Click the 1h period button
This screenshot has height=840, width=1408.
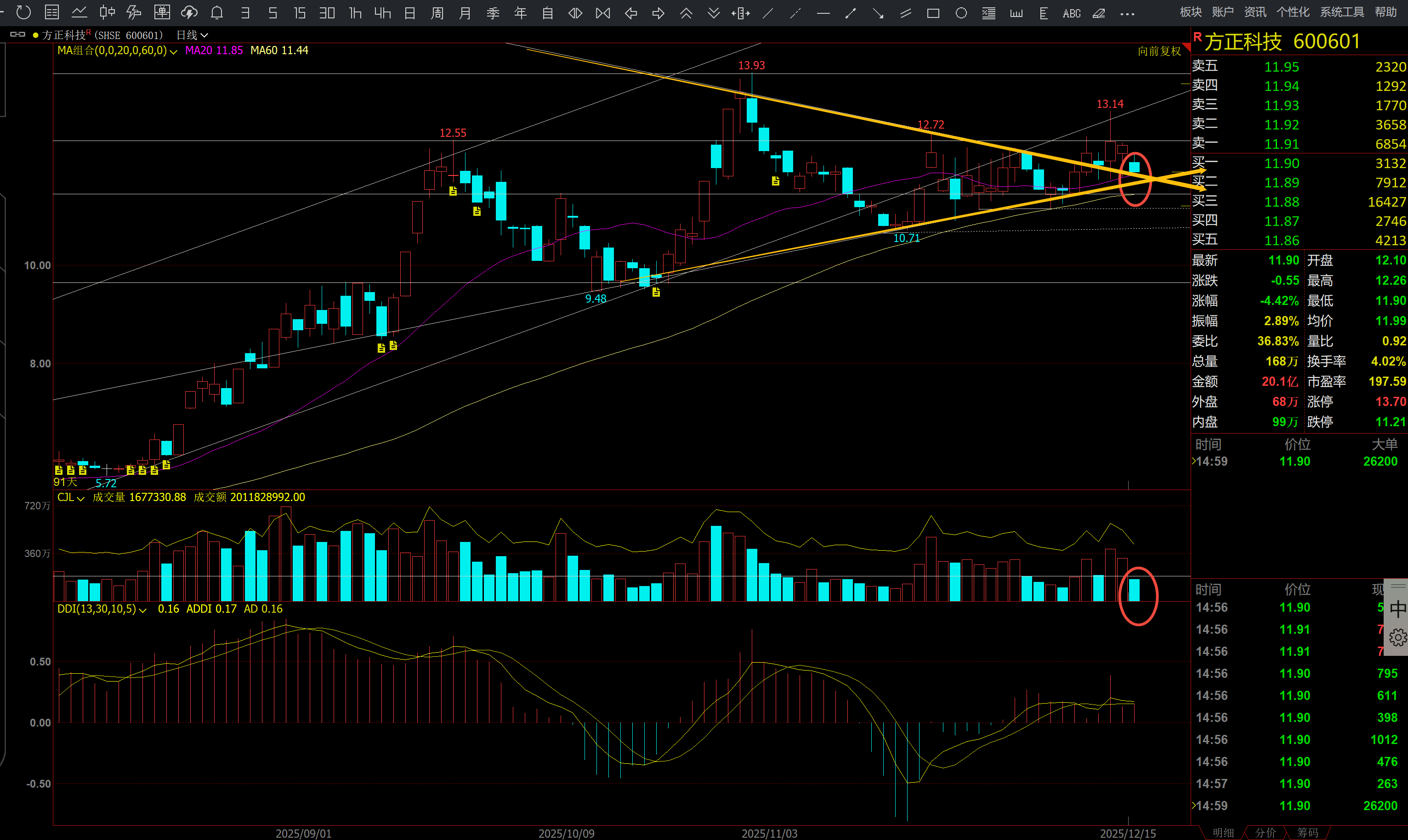(355, 13)
